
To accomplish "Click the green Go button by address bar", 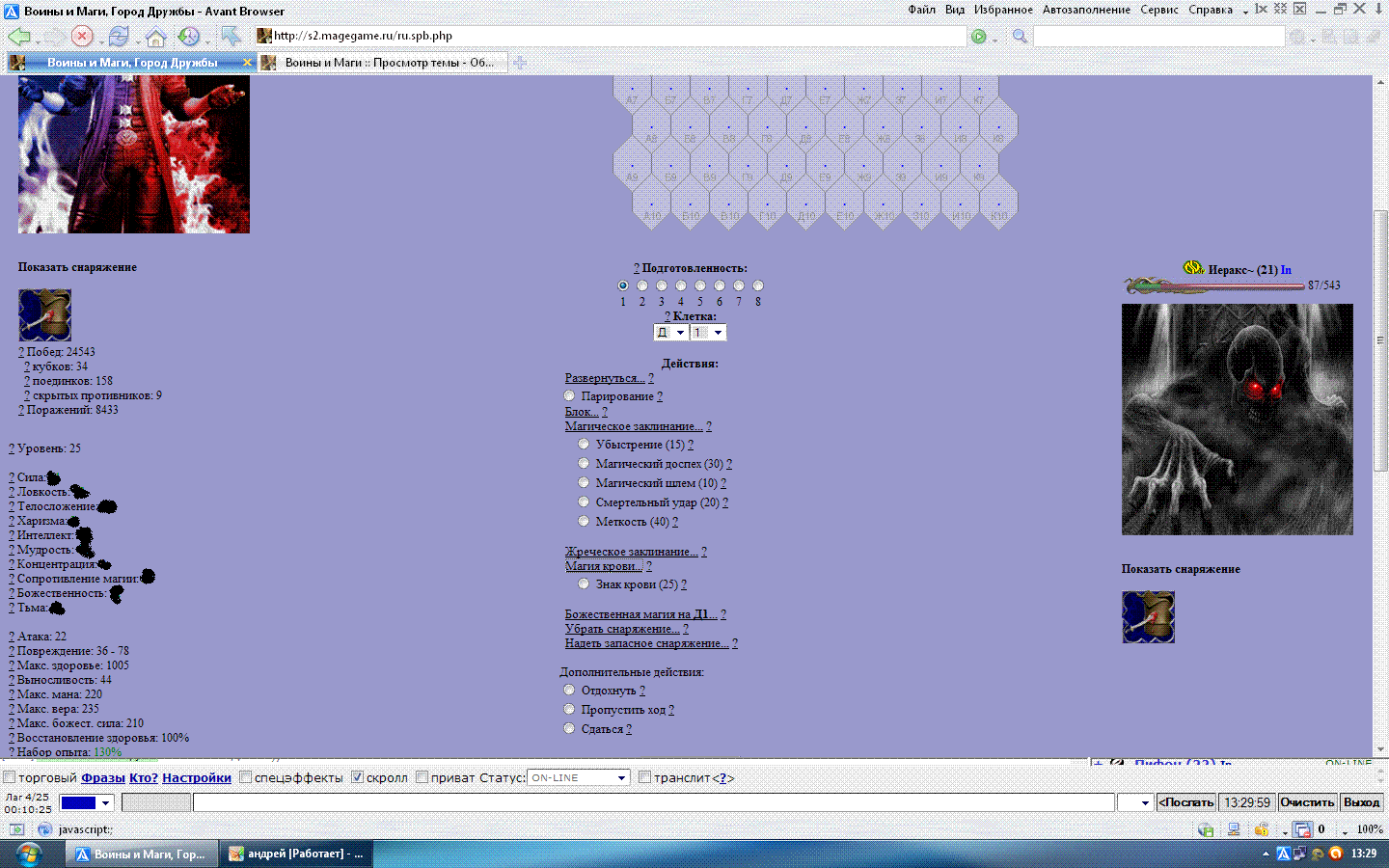I will click(x=979, y=37).
